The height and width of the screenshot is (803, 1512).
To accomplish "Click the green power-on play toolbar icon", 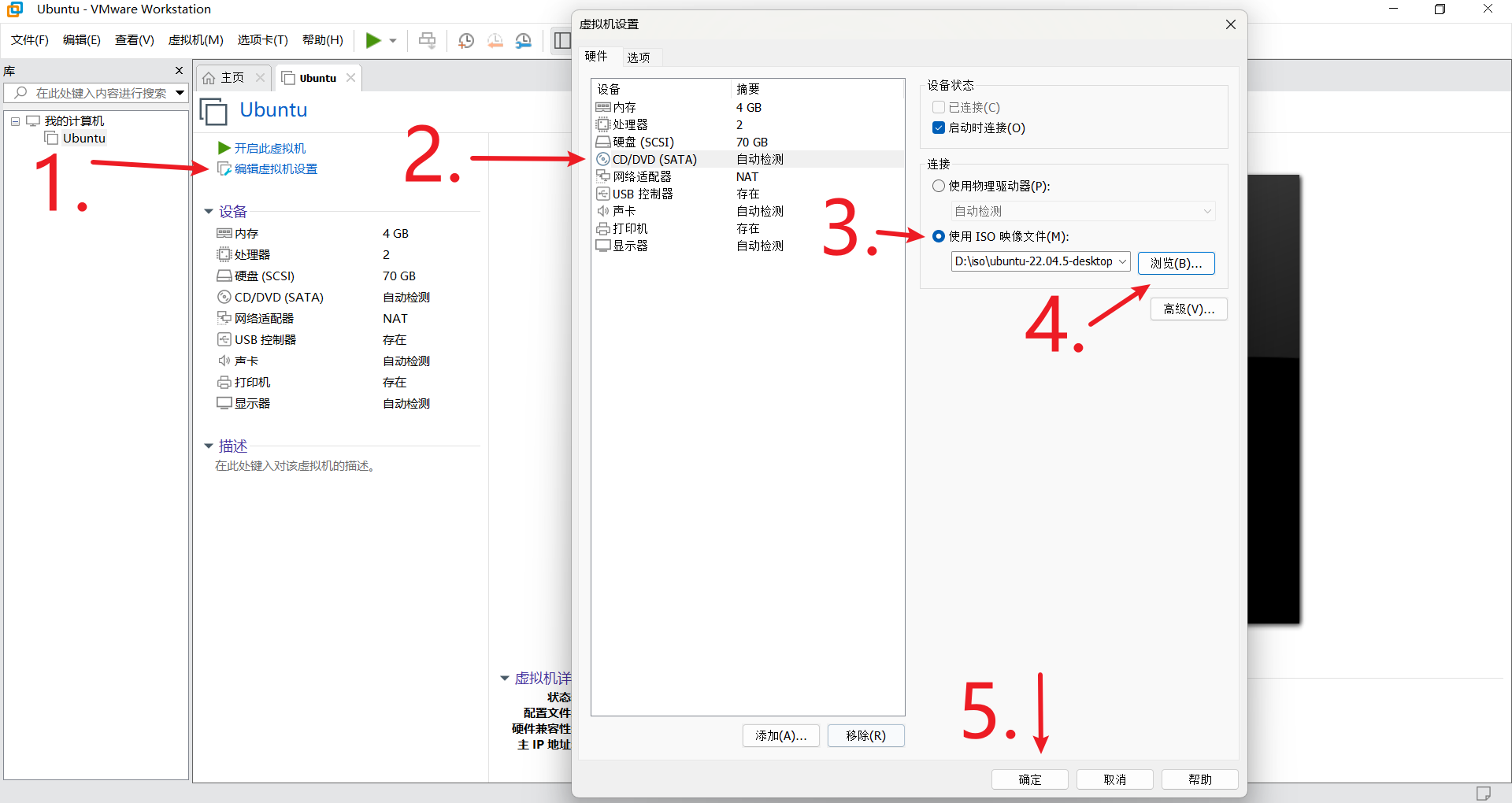I will 373,40.
